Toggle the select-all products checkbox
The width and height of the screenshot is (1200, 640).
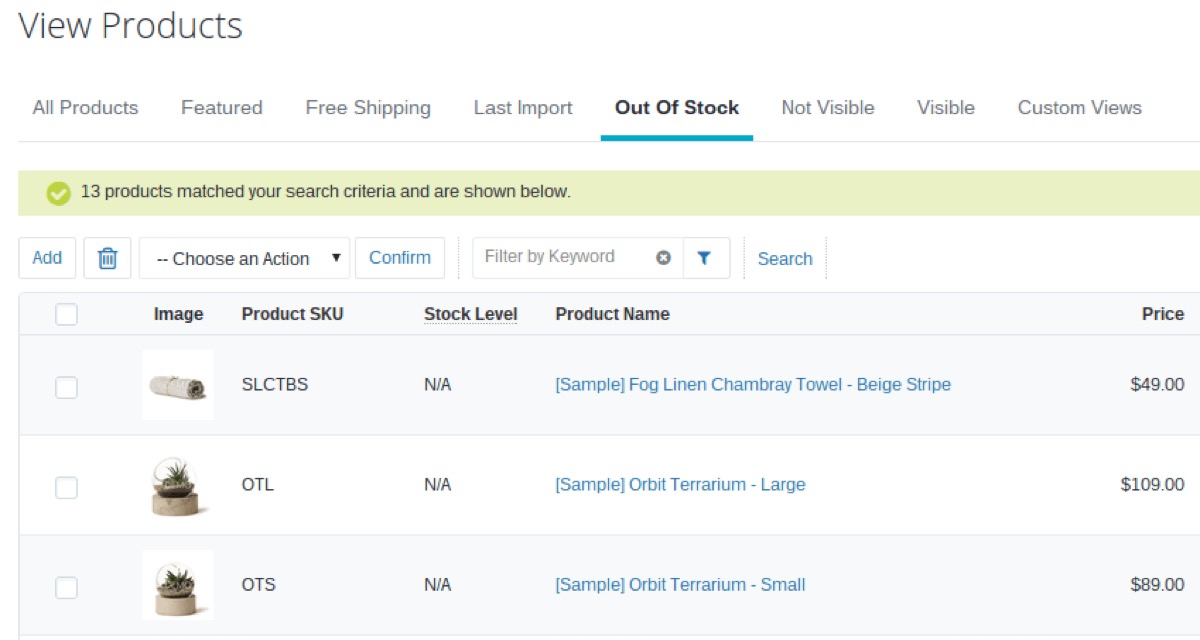(66, 315)
